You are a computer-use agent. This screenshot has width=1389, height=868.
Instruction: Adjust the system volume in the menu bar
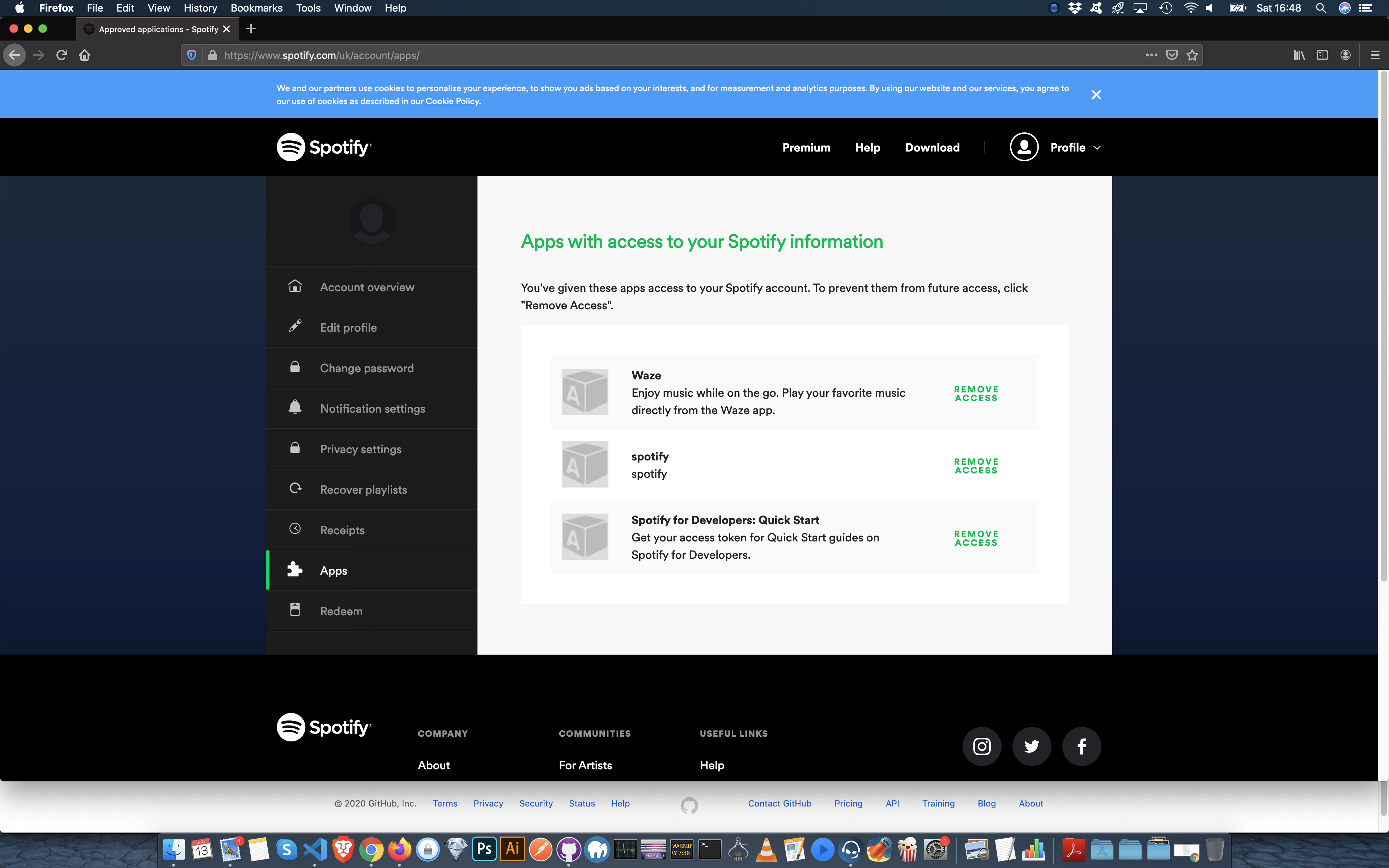tap(1209, 8)
